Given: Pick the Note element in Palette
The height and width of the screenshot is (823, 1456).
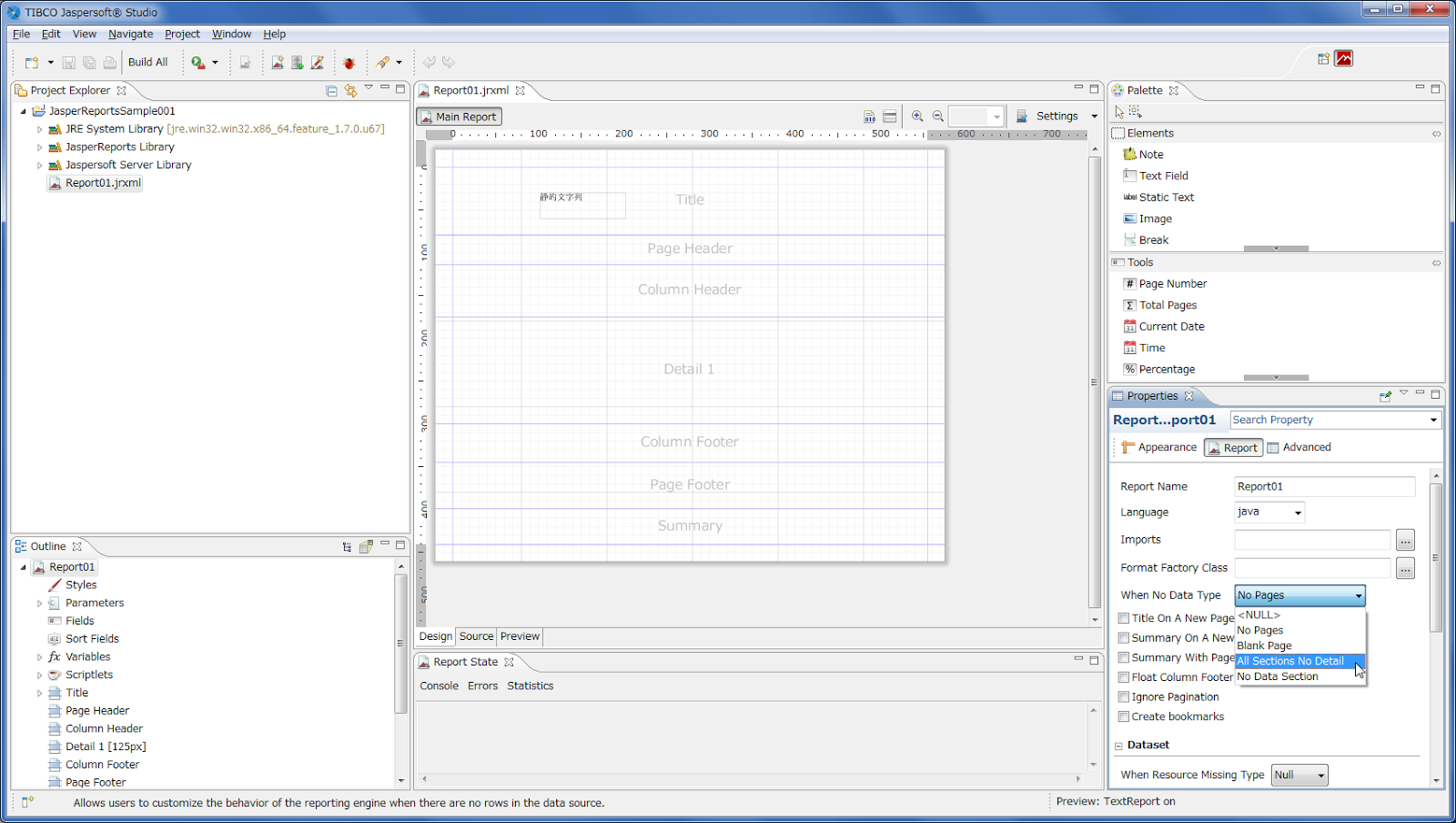Looking at the screenshot, I should click(1143, 155).
